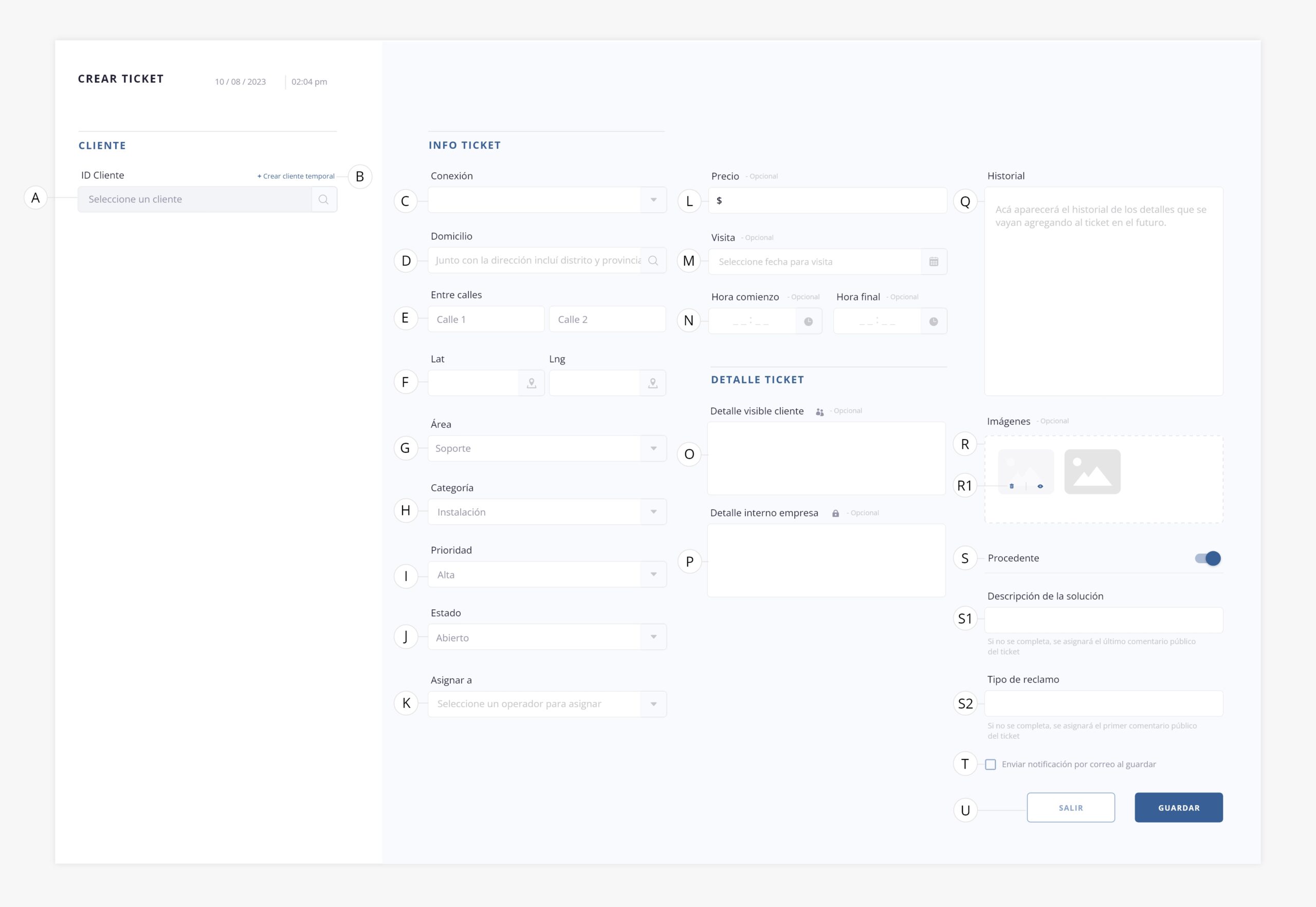This screenshot has width=1316, height=907.
Task: Click Crear cliente temporal link
Action: point(296,176)
